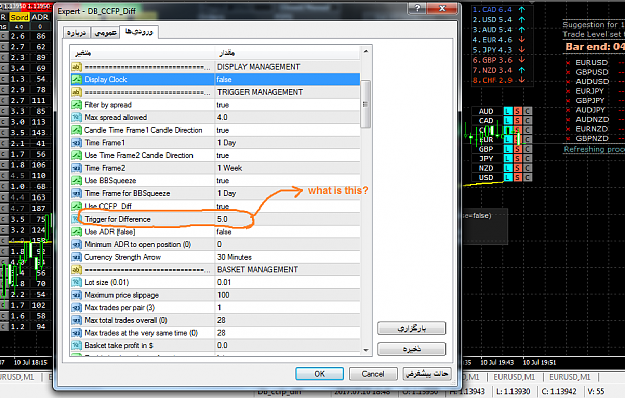Click the Cancel button
Image resolution: width=625 pixels, height=398 pixels.
[373, 374]
